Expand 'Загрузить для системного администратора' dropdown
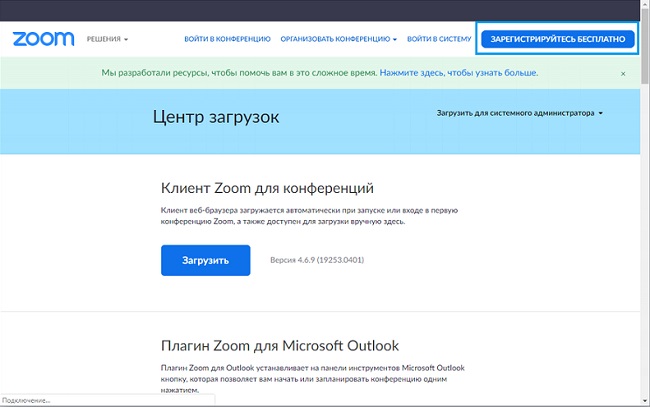This screenshot has width=650, height=407. 519,113
